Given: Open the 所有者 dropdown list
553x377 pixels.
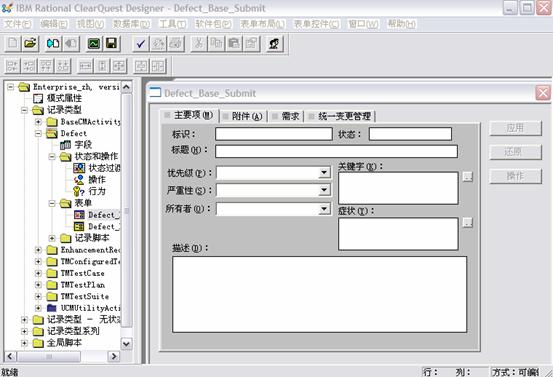Looking at the screenshot, I should click(324, 208).
